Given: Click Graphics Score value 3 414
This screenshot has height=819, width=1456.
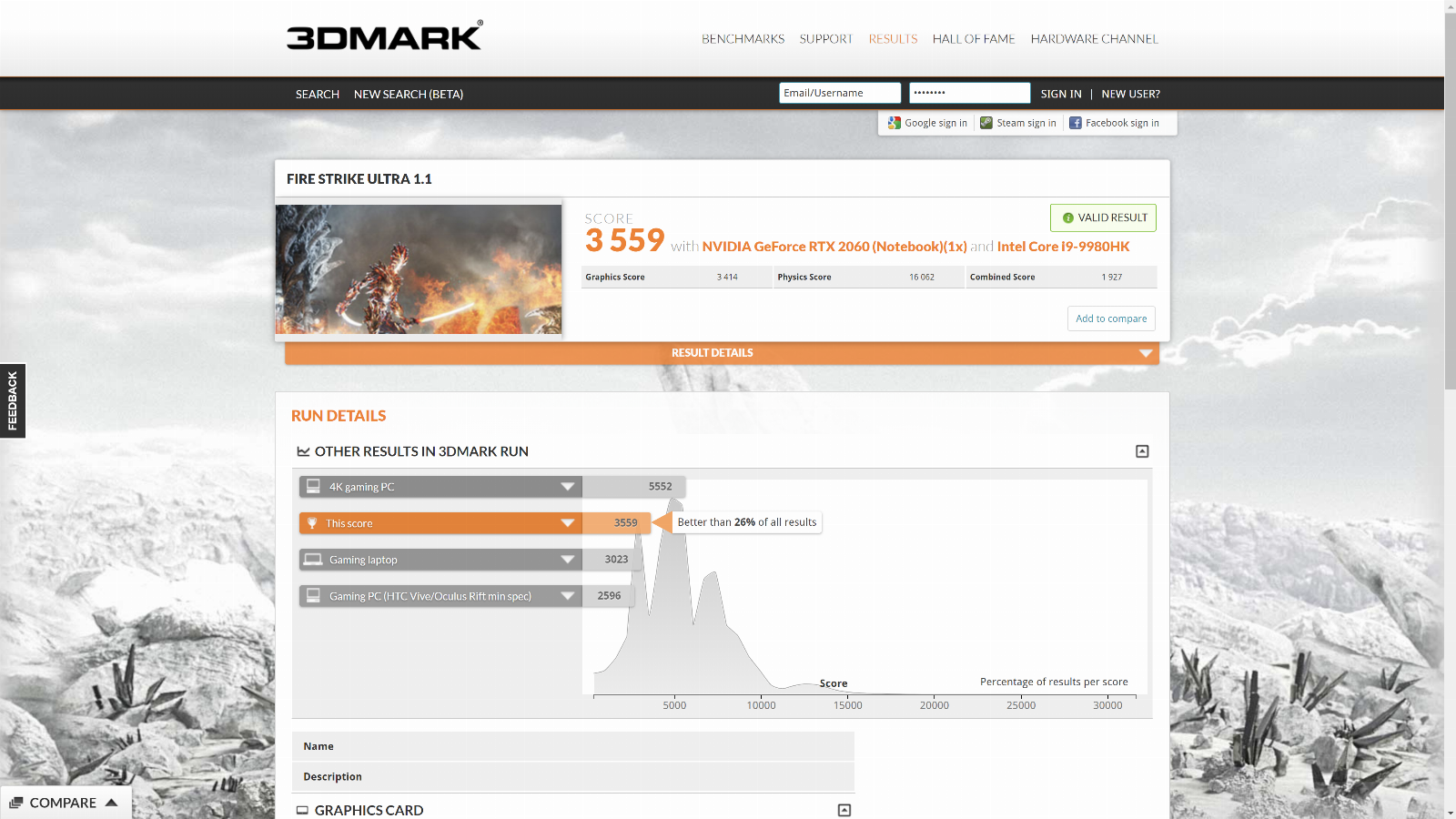Looking at the screenshot, I should (727, 278).
